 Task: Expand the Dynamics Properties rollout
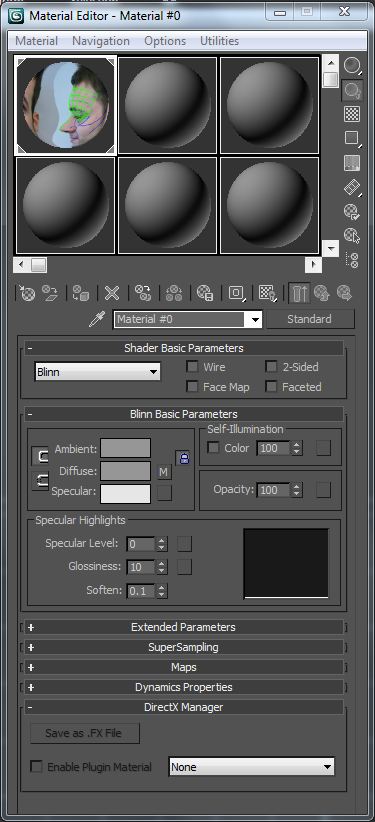[x=183, y=687]
